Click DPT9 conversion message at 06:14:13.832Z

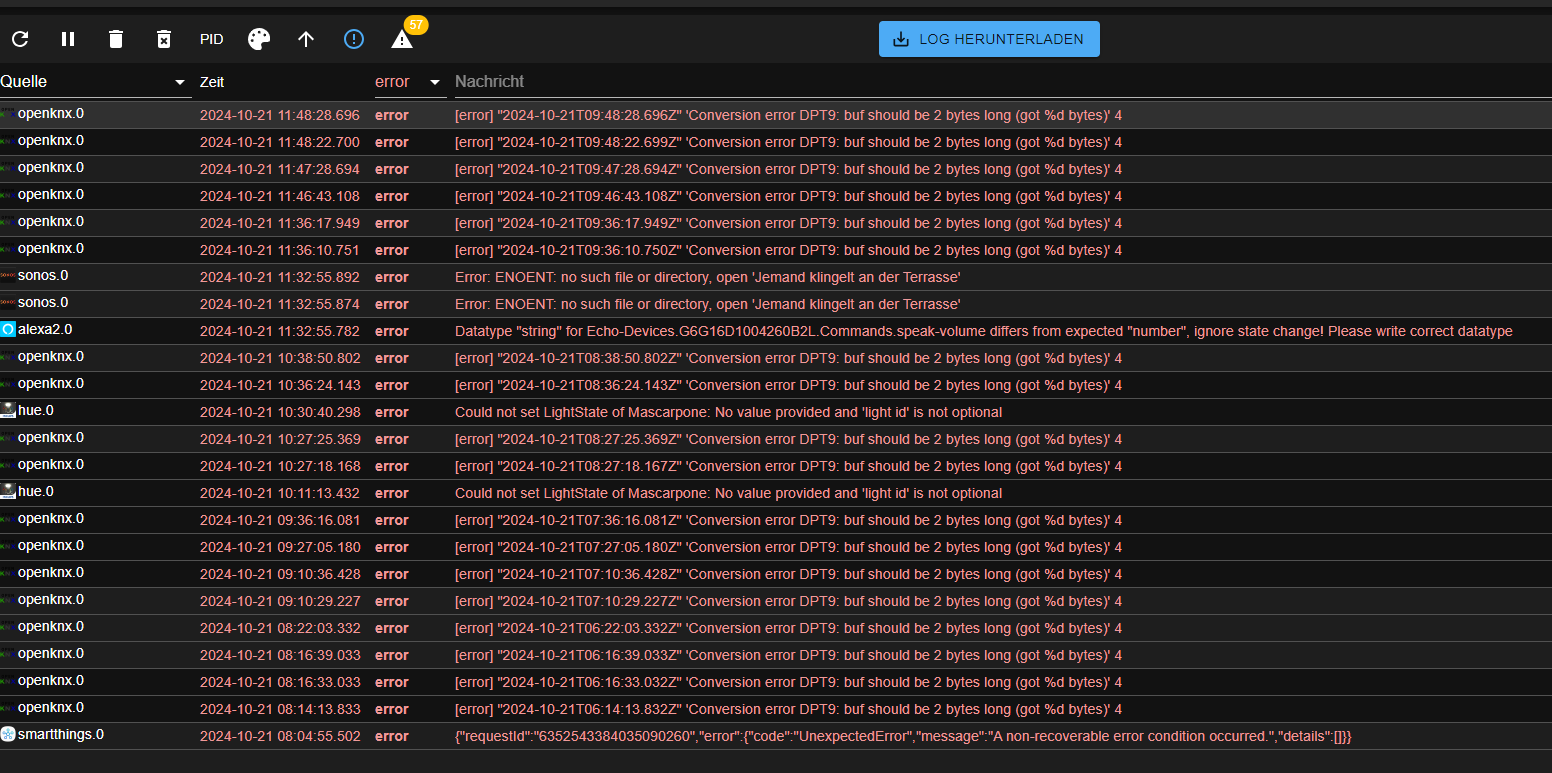click(788, 709)
